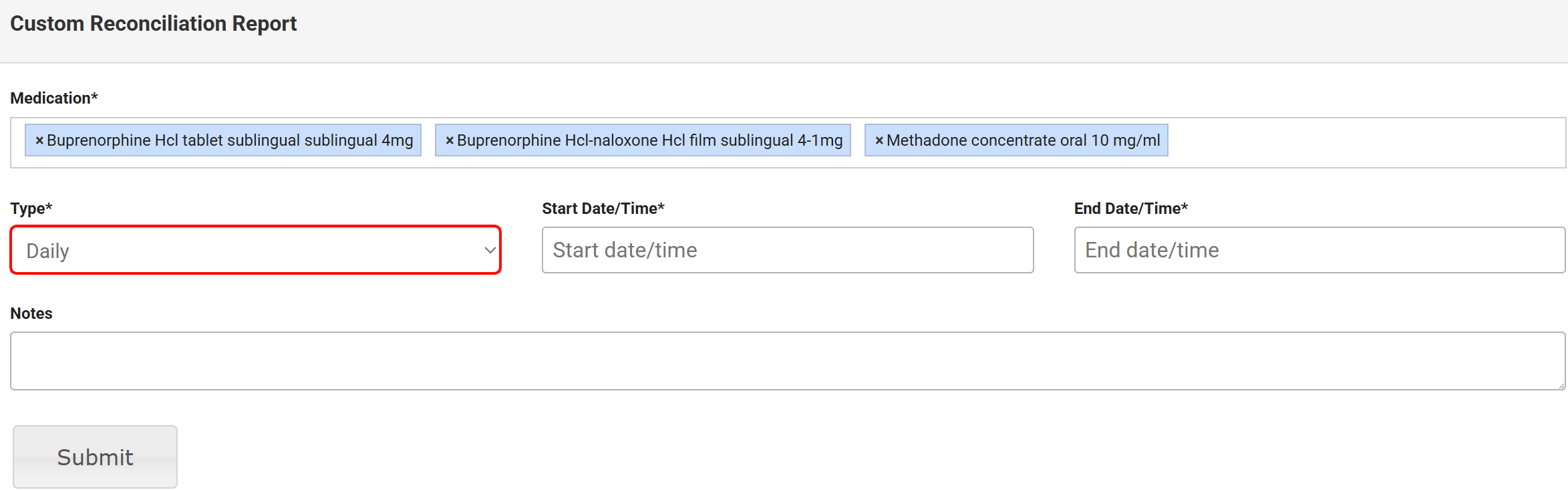
Task: Click the Type* field label
Action: point(31,209)
